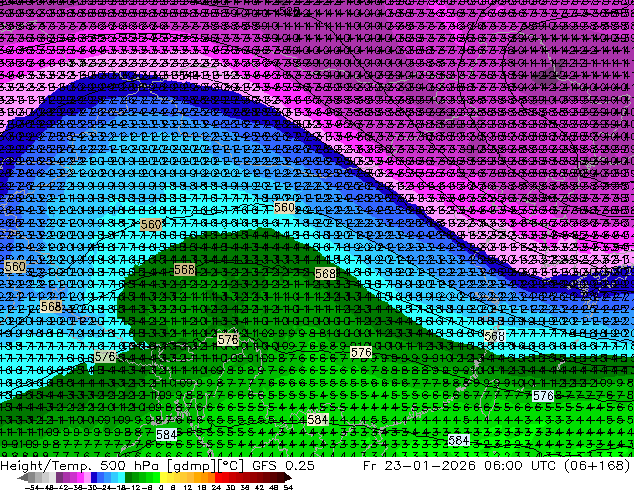Pick the cyan legend swatch left of -18
Image resolution: width=634 pixels, height=490 pixels.
122,477
